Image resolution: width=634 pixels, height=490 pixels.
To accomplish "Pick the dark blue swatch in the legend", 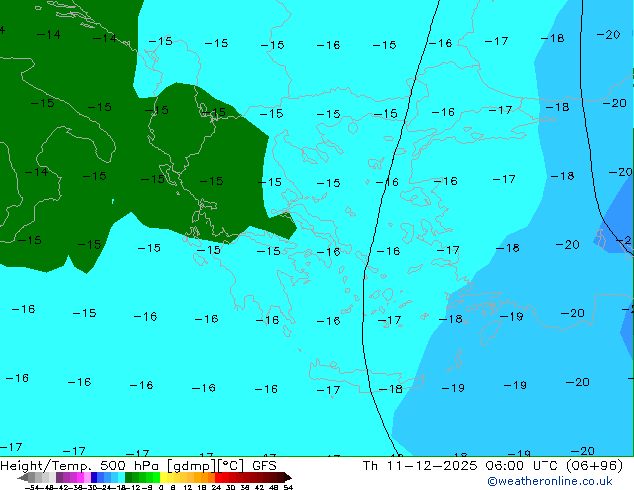I will (94, 477).
